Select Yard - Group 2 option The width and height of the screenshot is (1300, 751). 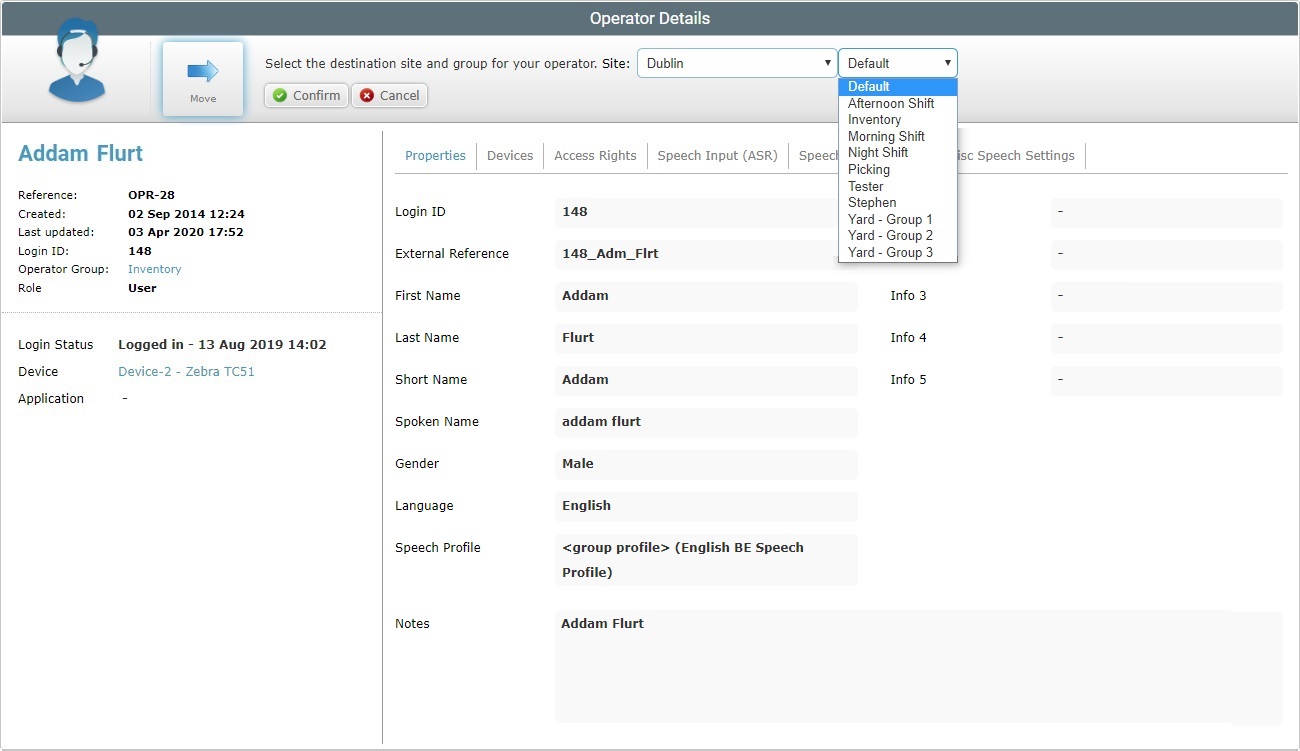click(890, 236)
